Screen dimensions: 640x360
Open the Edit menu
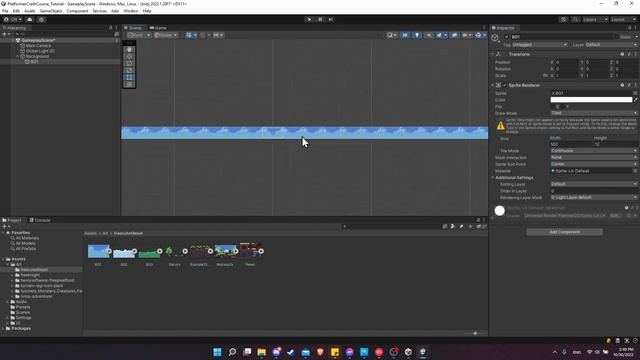pyautogui.click(x=16, y=11)
